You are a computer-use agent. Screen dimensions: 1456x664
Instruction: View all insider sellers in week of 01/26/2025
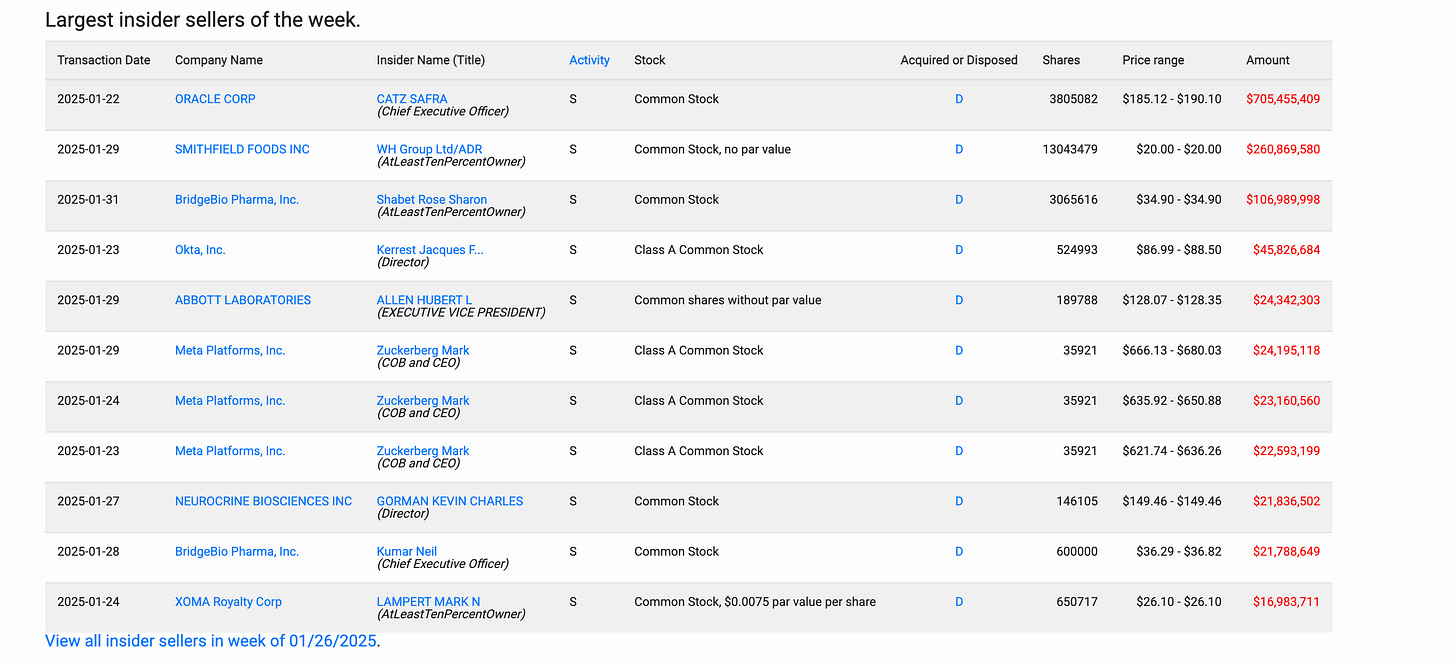[x=211, y=641]
